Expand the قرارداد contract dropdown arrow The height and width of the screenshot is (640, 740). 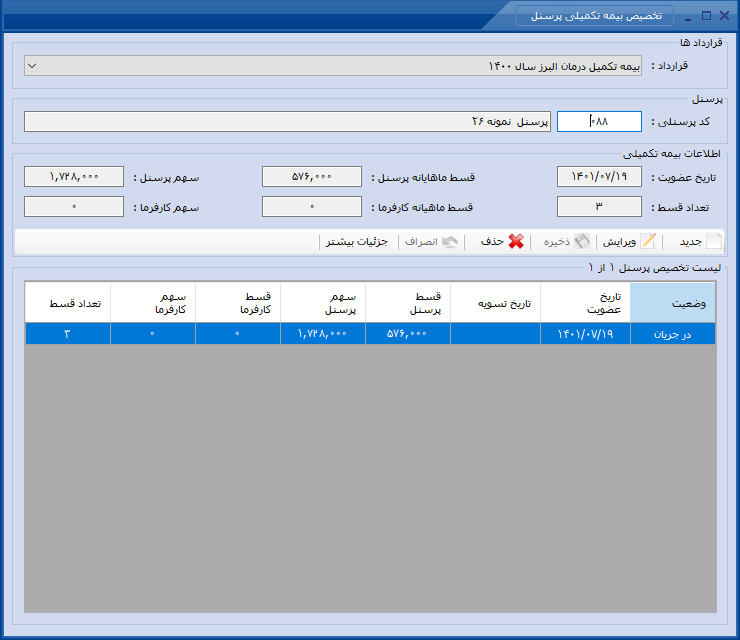(x=32, y=66)
